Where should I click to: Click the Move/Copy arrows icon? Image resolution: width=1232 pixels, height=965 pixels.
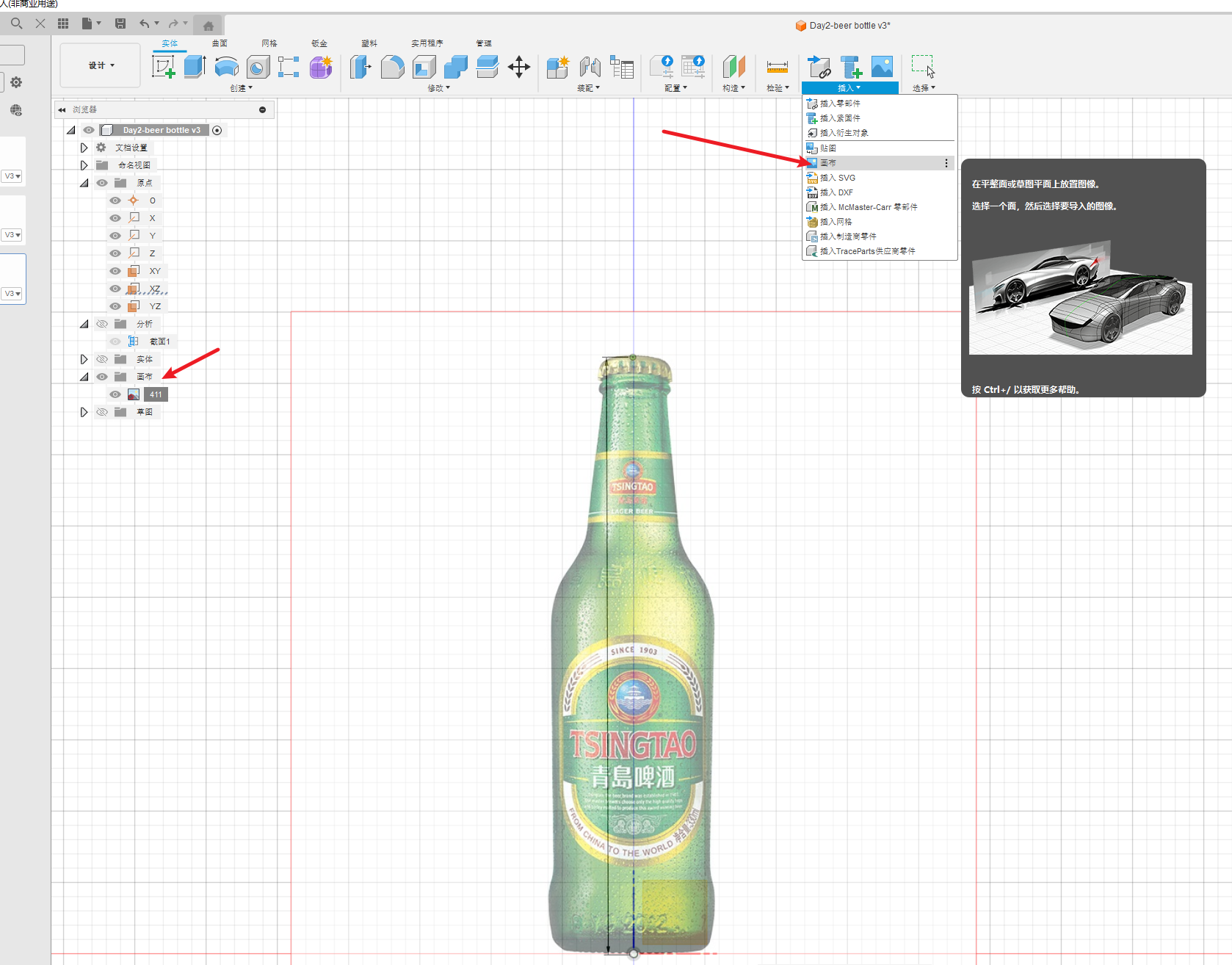[519, 67]
